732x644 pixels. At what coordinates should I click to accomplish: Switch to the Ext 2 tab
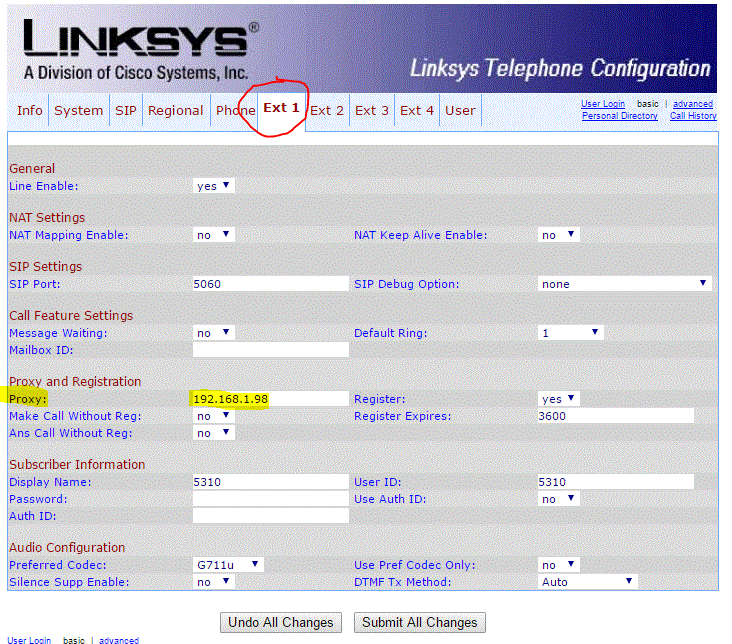coord(327,111)
